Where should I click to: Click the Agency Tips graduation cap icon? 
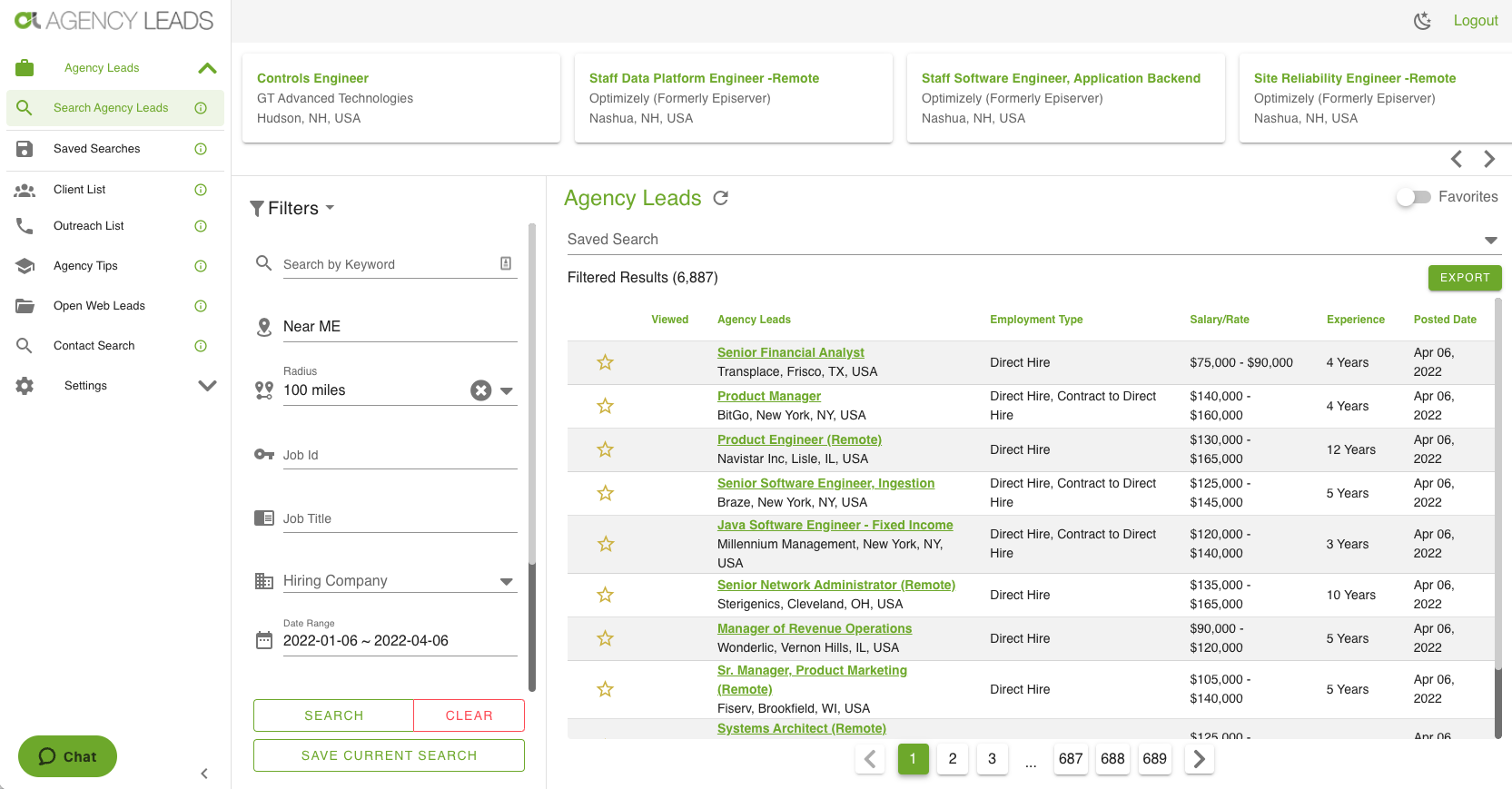point(25,266)
